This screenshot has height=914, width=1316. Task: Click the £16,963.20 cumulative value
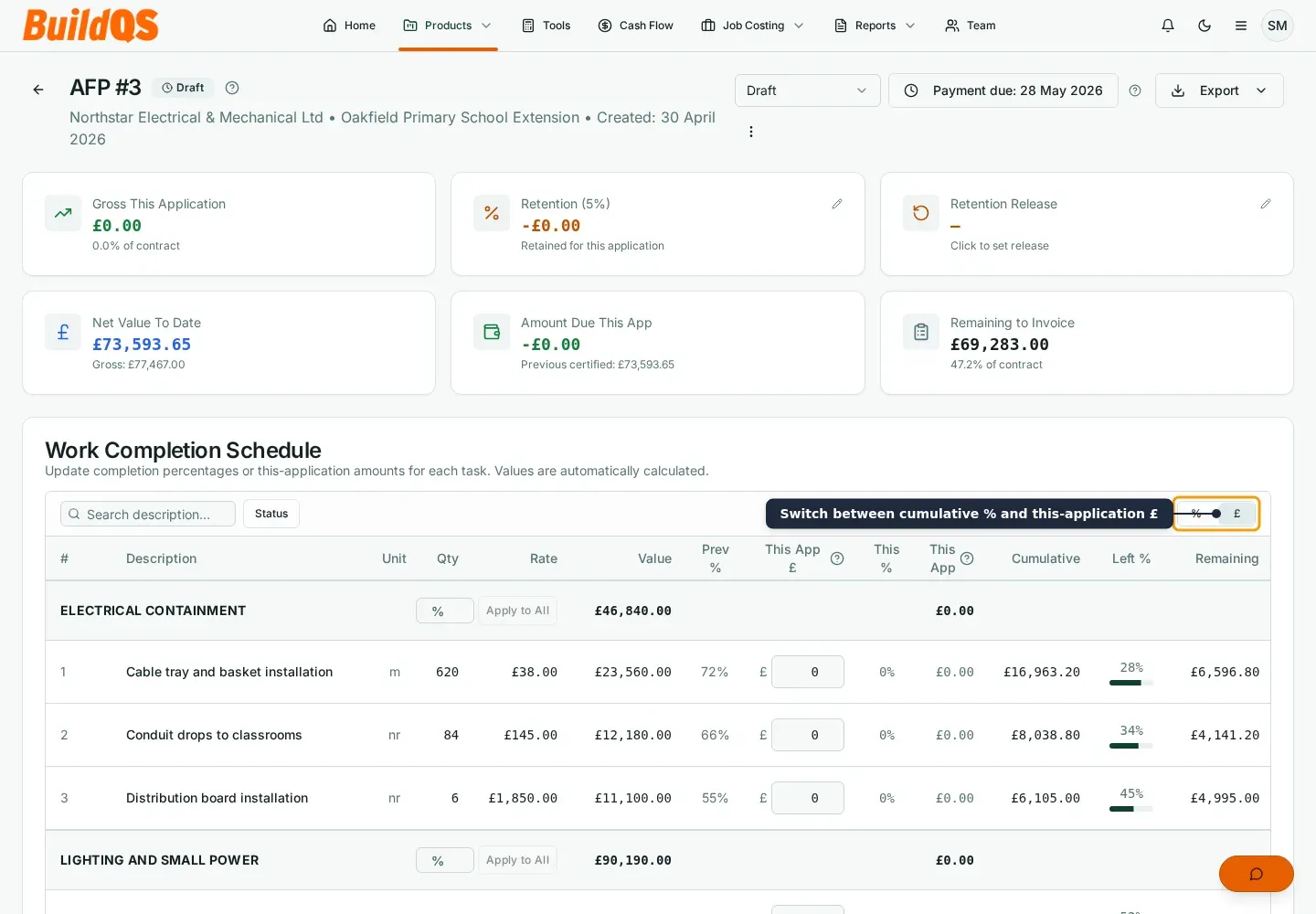pyautogui.click(x=1042, y=672)
